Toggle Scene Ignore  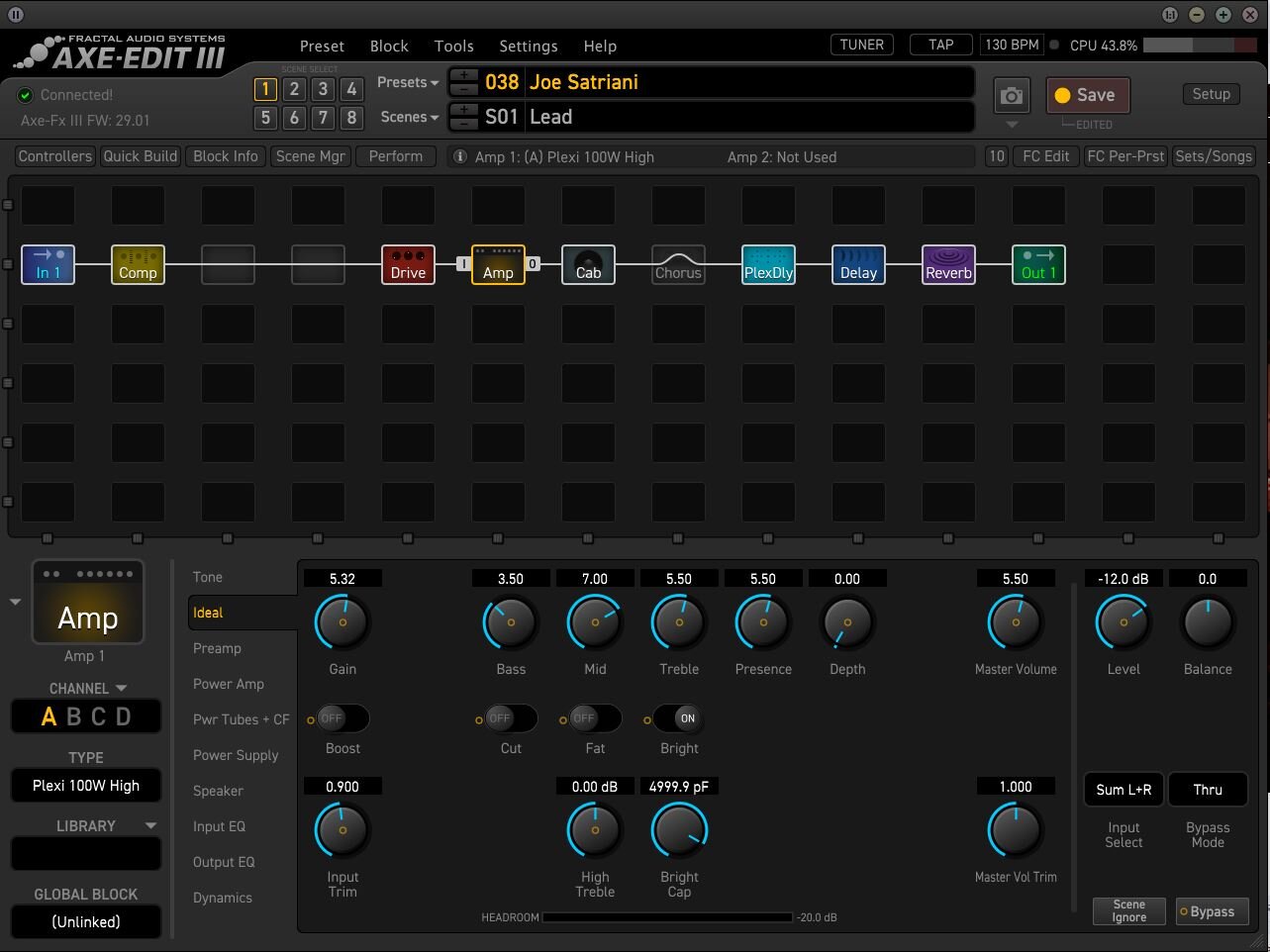(1128, 911)
